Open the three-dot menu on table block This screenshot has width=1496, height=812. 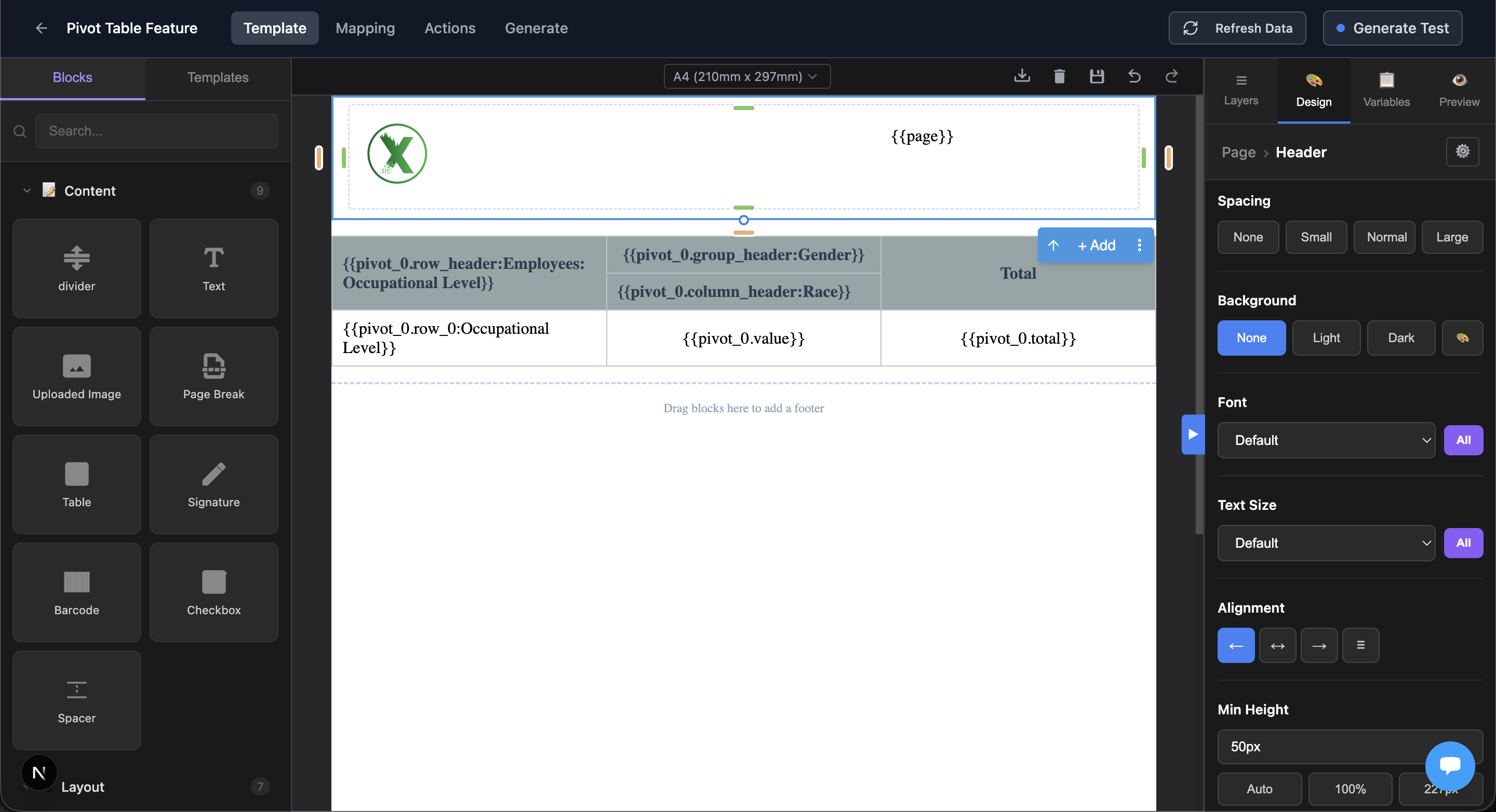coord(1140,245)
